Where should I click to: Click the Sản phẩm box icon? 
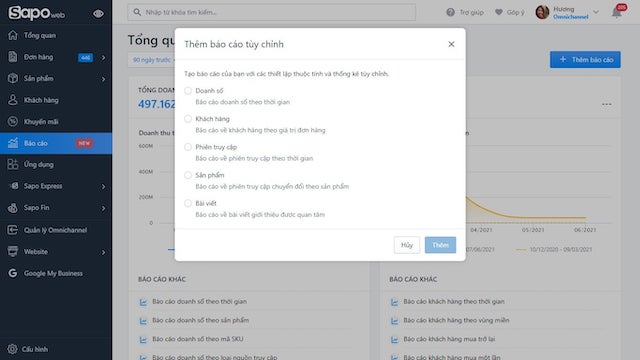pos(13,78)
